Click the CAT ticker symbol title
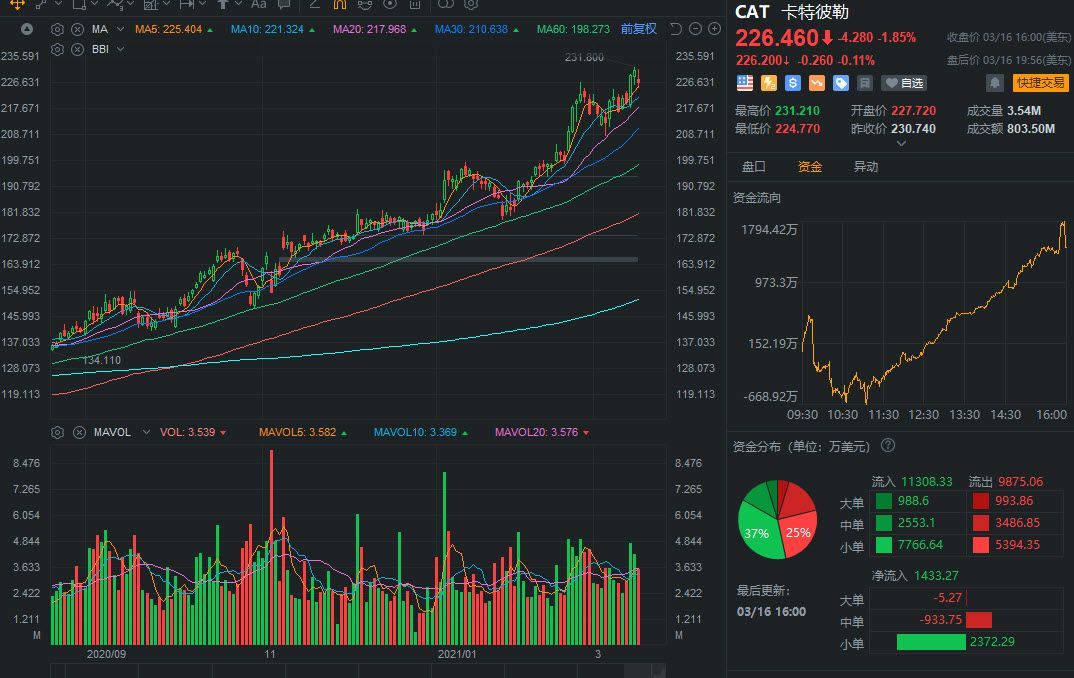Viewport: 1074px width, 678px height. 752,12
